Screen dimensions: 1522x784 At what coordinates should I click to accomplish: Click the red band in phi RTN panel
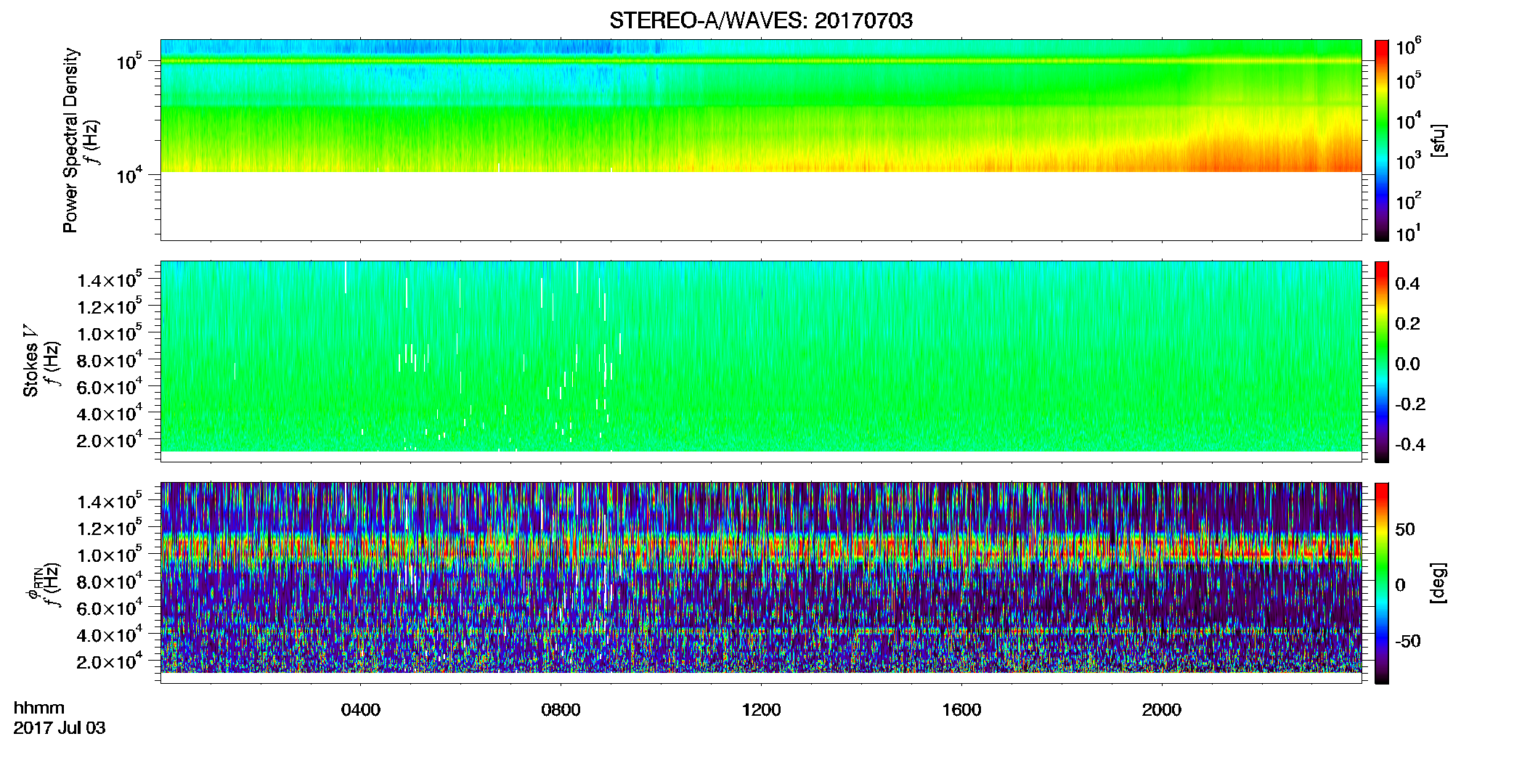click(x=761, y=548)
